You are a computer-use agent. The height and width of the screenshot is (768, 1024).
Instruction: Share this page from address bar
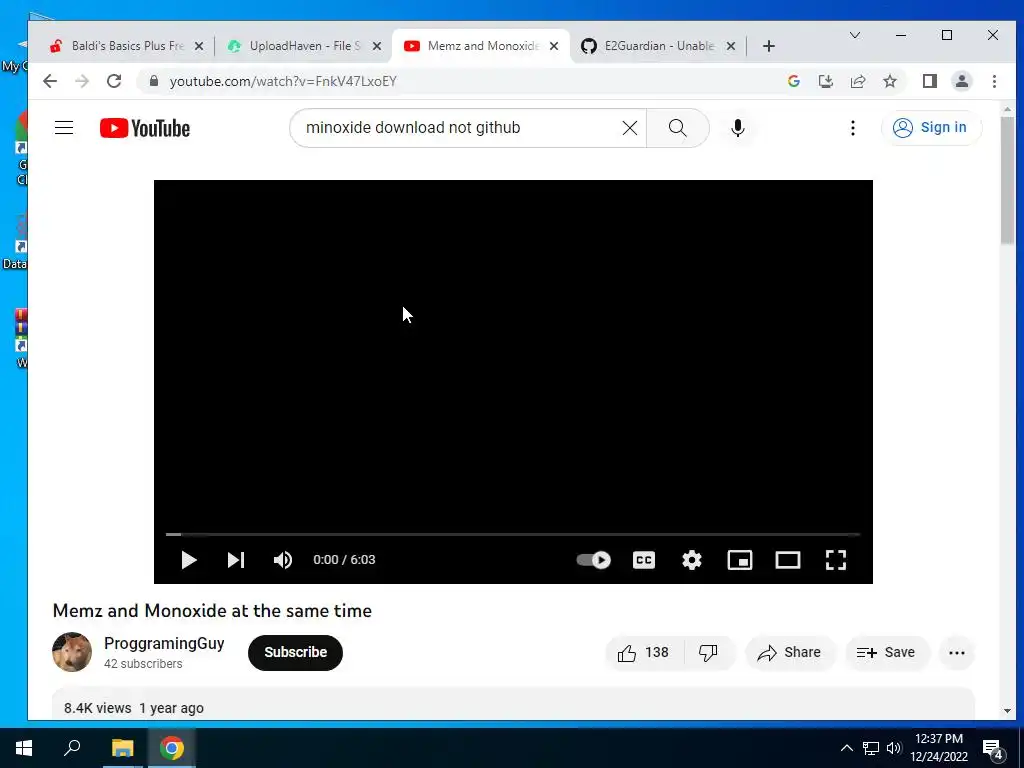click(x=857, y=81)
